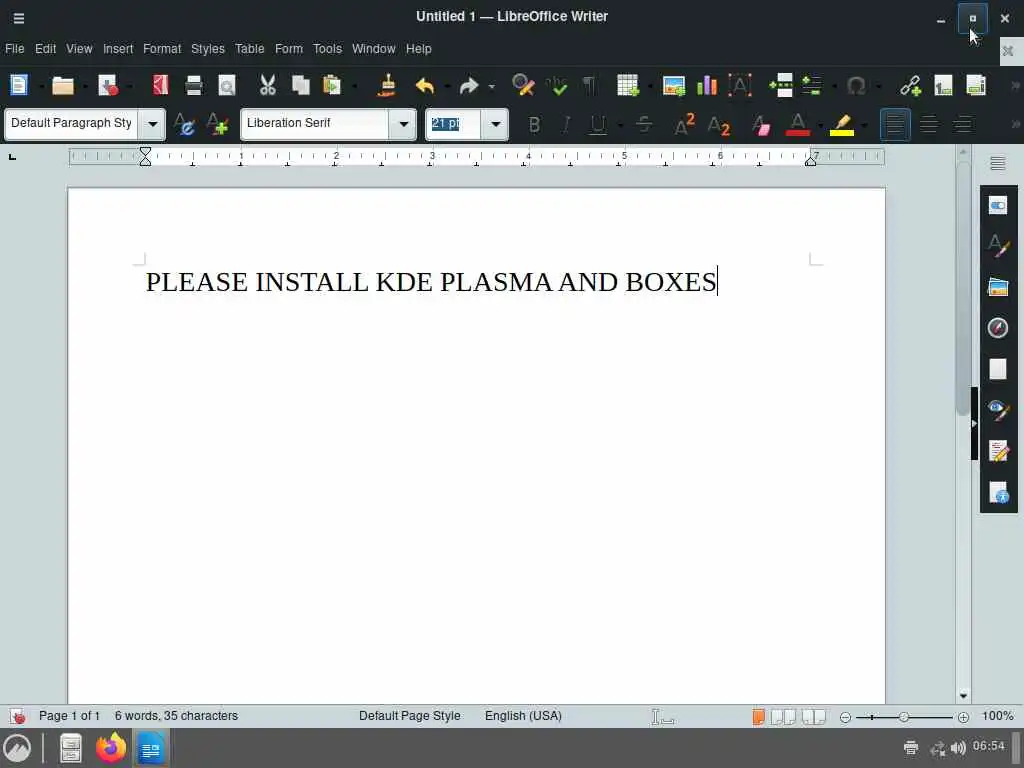Apply subscript formatting
This screenshot has height=768, width=1024.
tap(718, 124)
